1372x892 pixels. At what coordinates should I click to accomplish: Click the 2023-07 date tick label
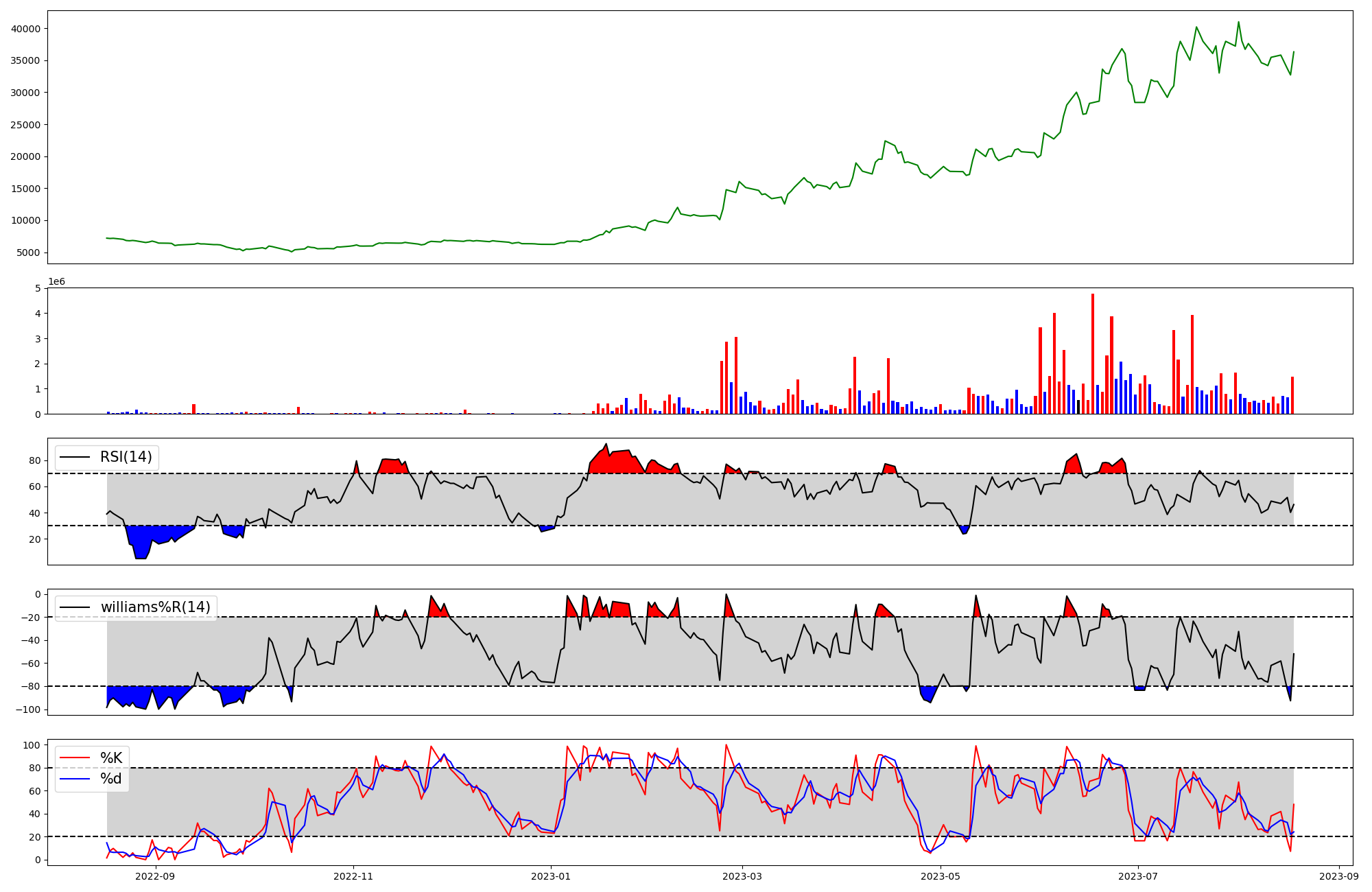(1138, 876)
